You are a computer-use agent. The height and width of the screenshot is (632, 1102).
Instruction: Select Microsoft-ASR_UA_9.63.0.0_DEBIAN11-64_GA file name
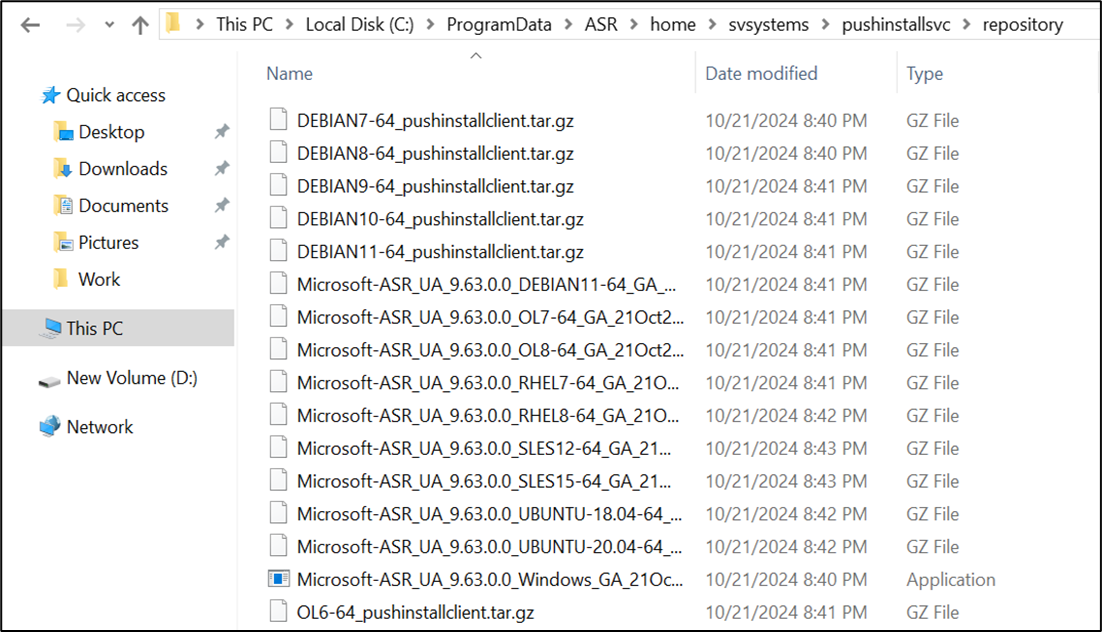pos(486,284)
